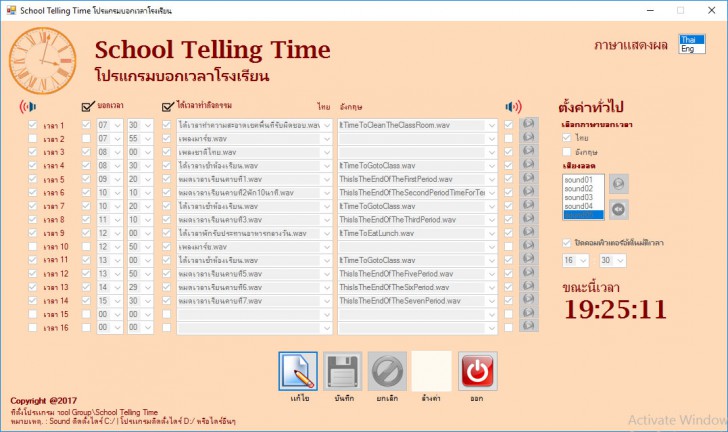Play sound preview for เวลา 11 row
This screenshot has height=432, width=728.
click(528, 259)
